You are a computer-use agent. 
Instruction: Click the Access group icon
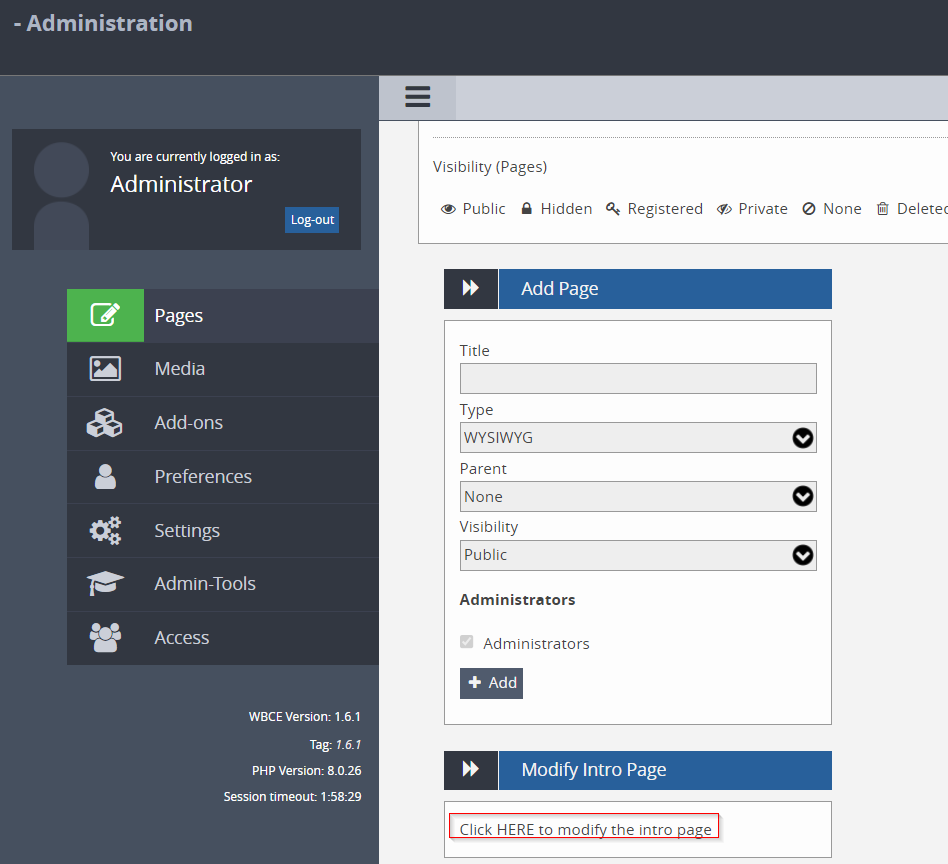[x=105, y=637]
